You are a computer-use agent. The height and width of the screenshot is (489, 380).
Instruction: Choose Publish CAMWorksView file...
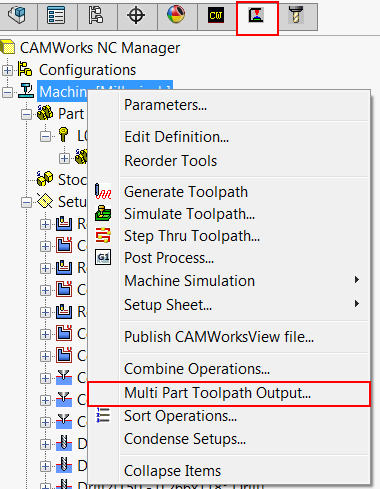pos(219,337)
